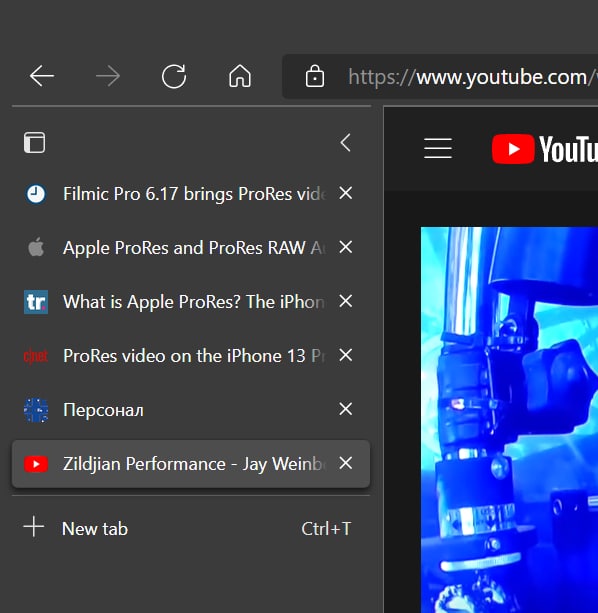This screenshot has width=598, height=613.
Task: Click the YouTube favicon in tab list
Action: coord(36,464)
